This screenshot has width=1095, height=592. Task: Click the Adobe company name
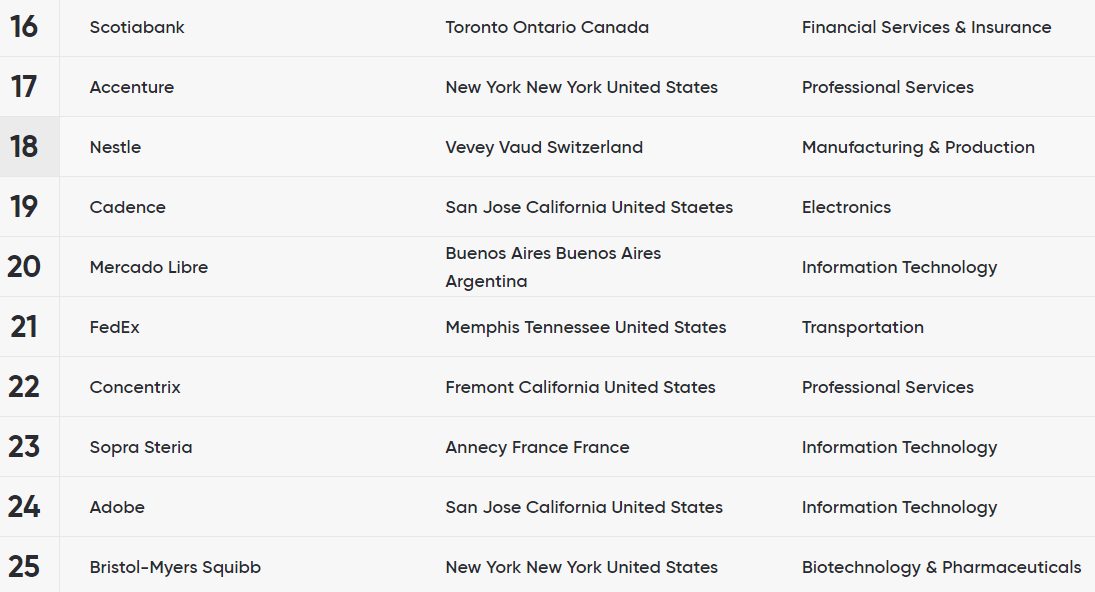point(117,507)
